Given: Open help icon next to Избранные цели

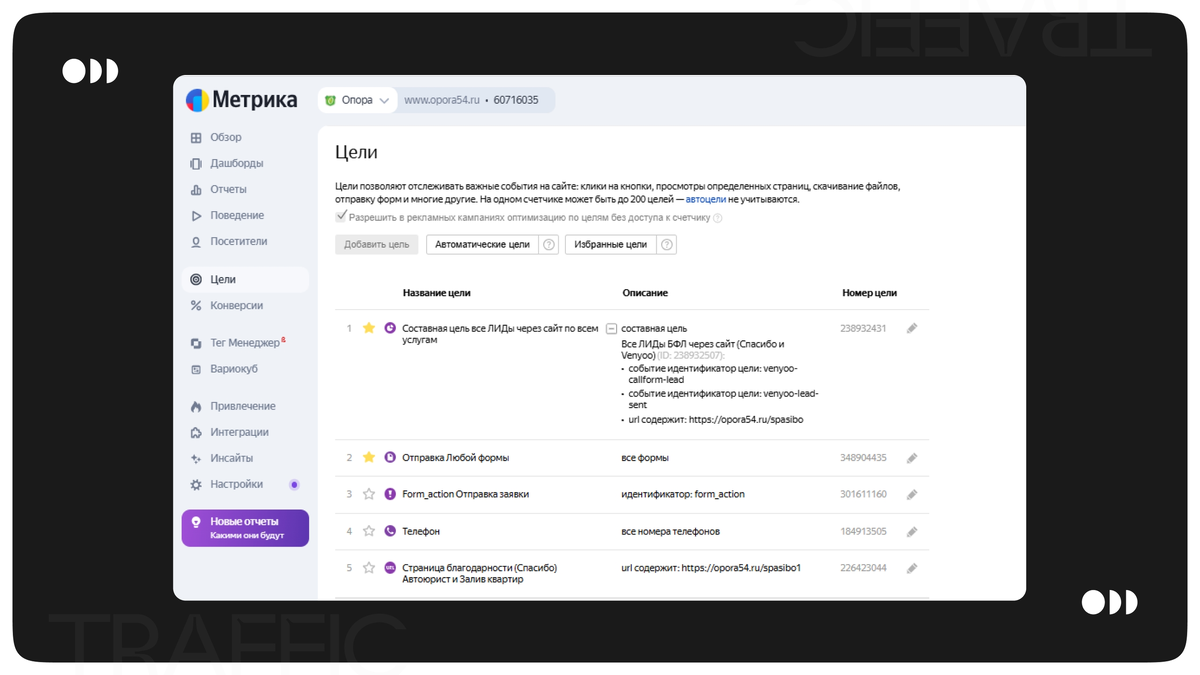Looking at the screenshot, I should [x=667, y=245].
